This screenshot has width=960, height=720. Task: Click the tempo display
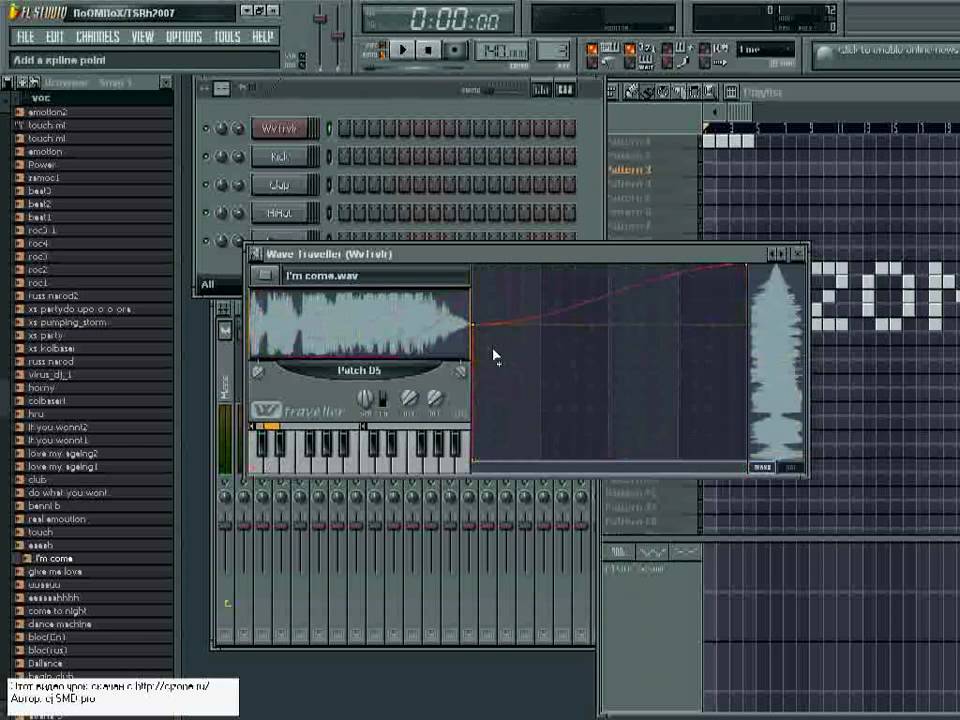point(502,51)
